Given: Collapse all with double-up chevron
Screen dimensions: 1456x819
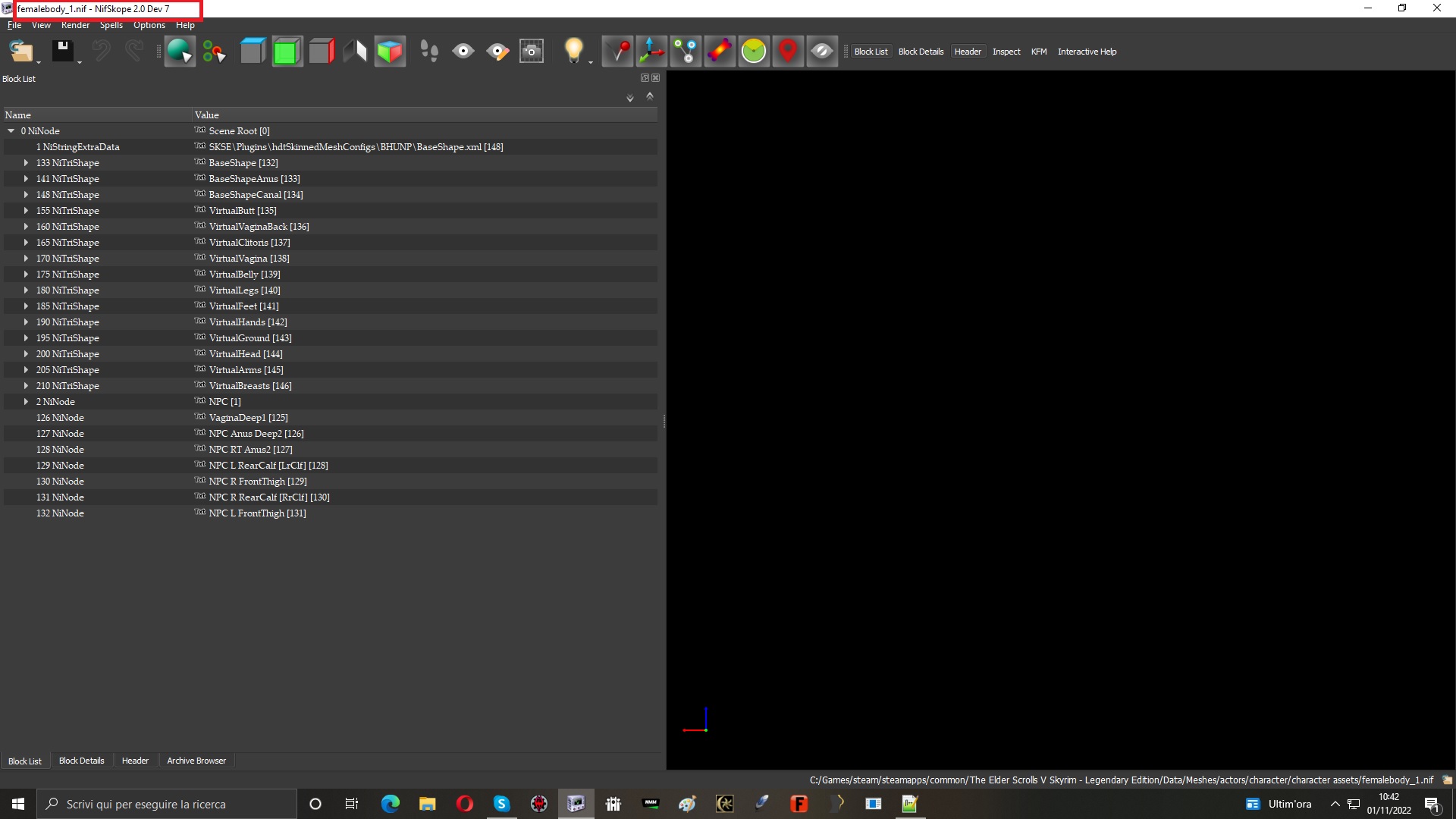Looking at the screenshot, I should click(x=650, y=96).
